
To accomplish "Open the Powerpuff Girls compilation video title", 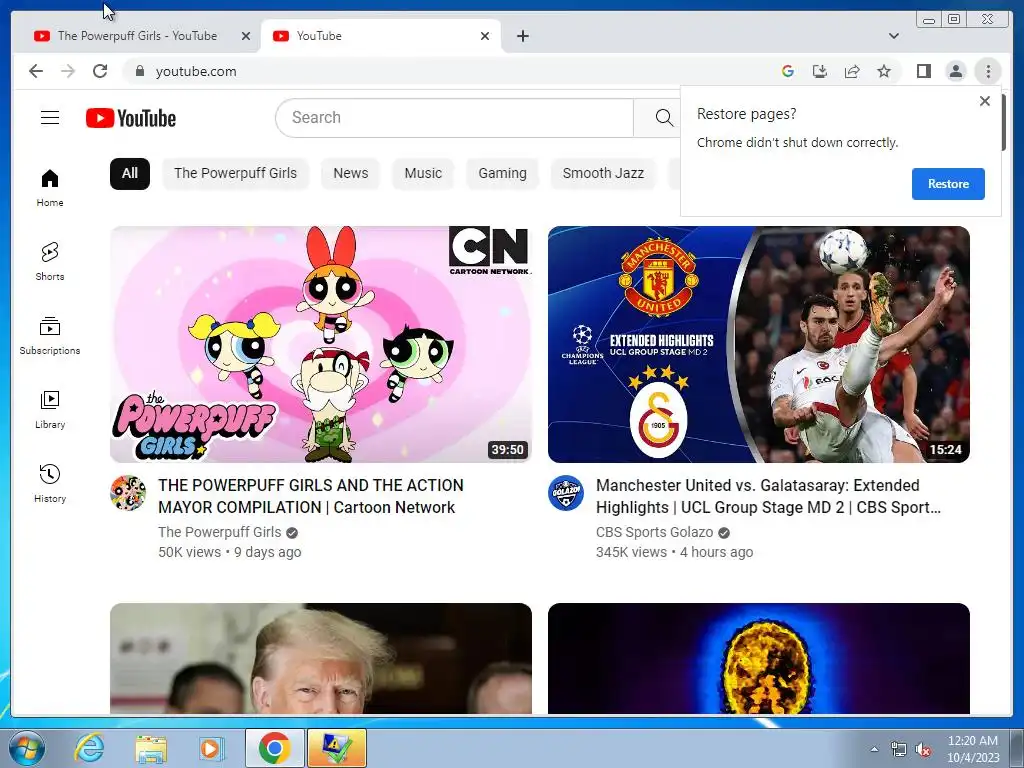I will pos(311,496).
